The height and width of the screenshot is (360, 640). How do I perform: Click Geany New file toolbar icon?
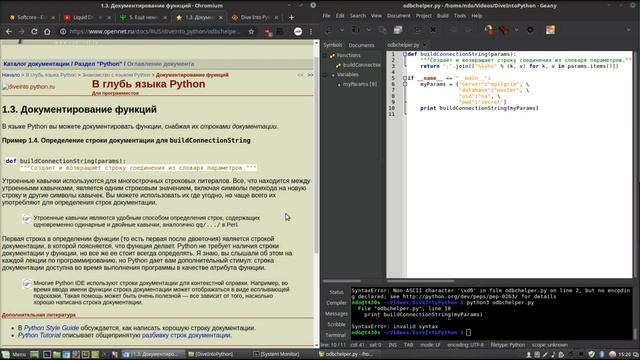329,30
